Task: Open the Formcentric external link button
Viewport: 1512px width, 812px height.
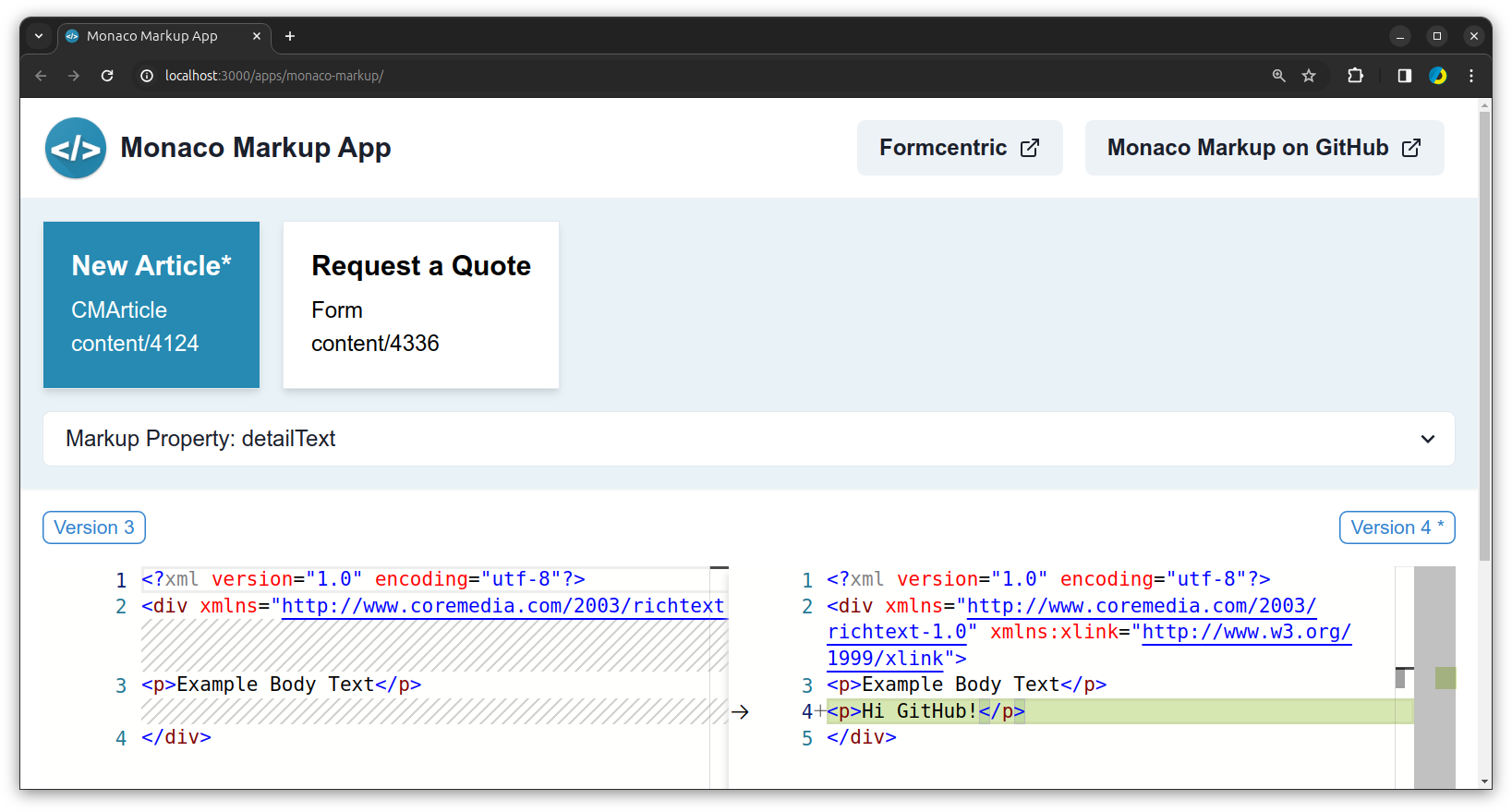Action: (960, 148)
